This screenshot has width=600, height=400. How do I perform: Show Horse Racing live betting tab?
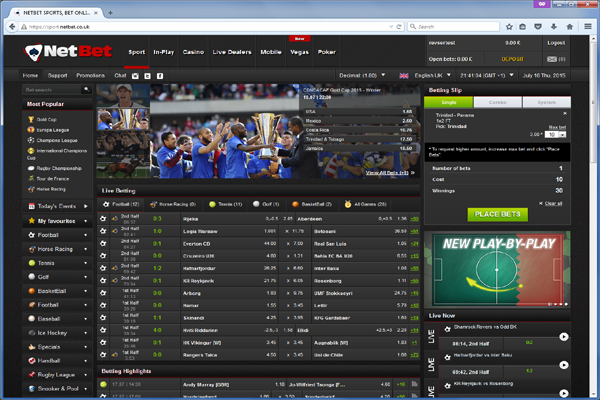pyautogui.click(x=173, y=204)
